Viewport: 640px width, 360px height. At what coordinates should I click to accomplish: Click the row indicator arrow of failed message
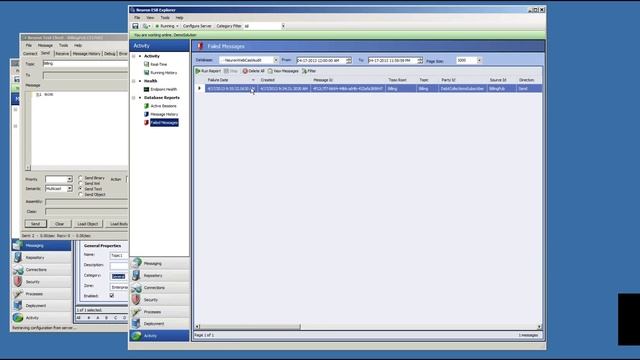[200, 89]
